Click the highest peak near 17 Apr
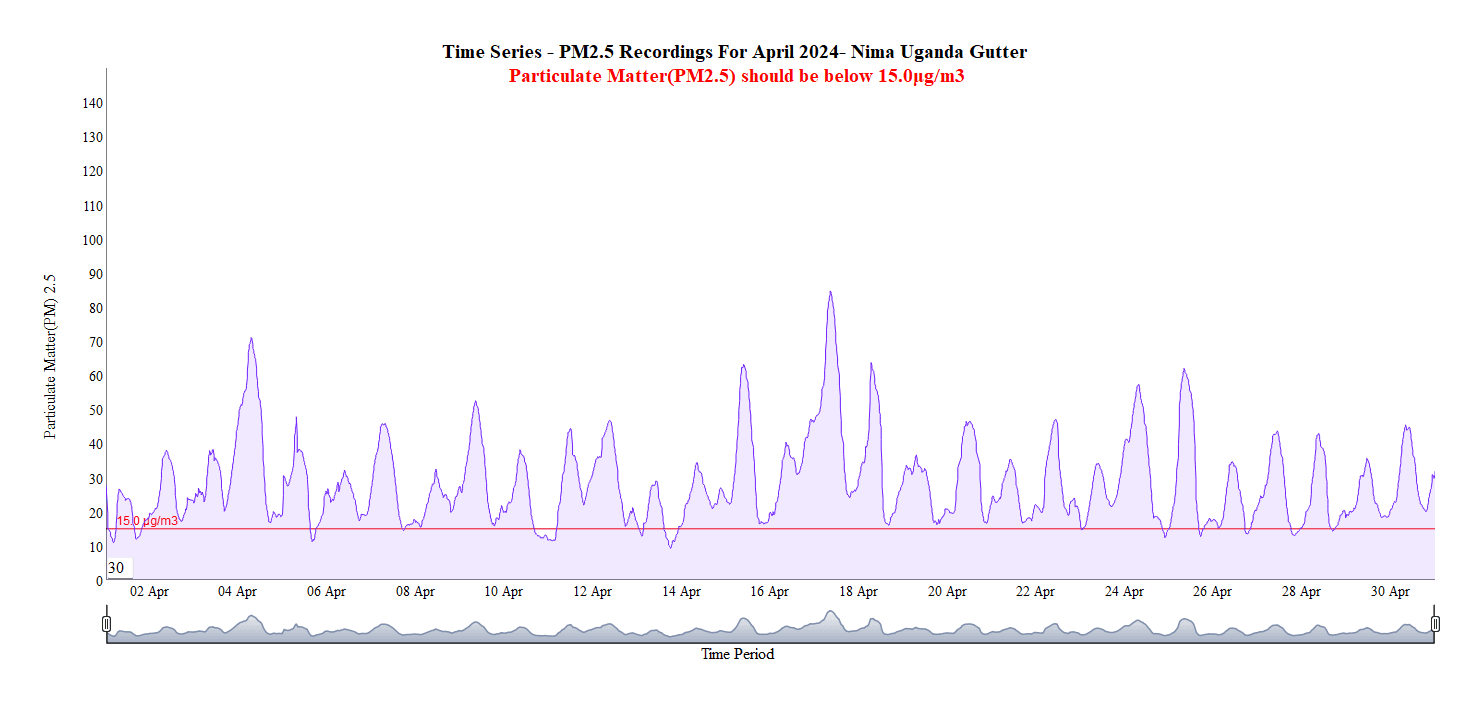Screen dimensions: 1480x702 830,293
